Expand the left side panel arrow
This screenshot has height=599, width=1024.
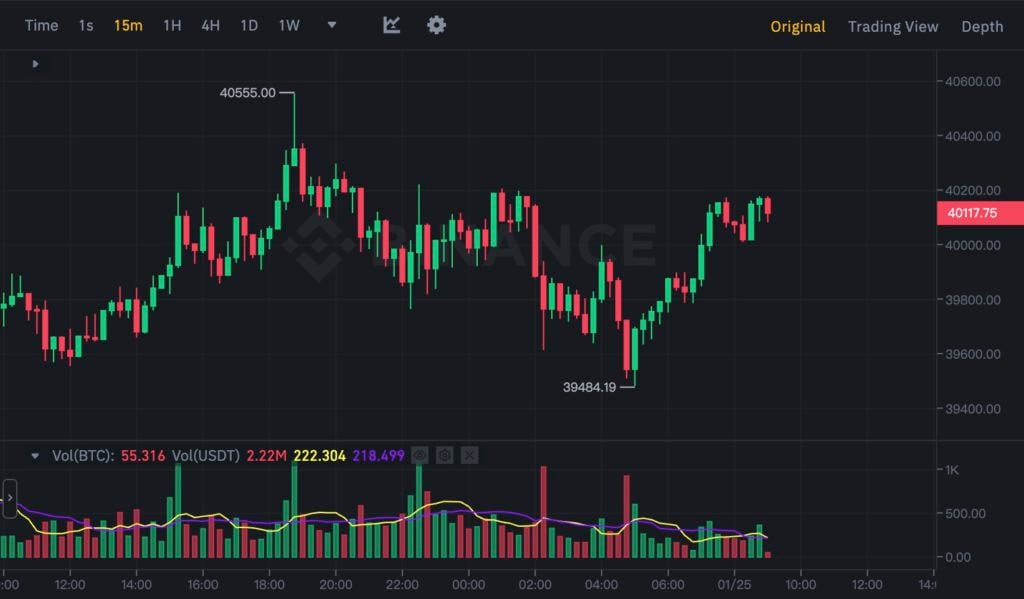pyautogui.click(x=10, y=497)
